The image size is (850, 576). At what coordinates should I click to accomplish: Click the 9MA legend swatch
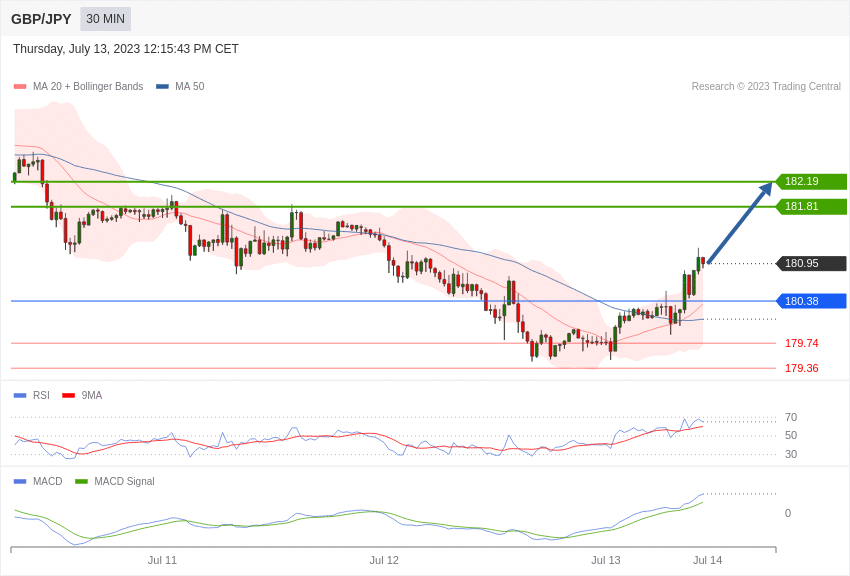point(69,396)
